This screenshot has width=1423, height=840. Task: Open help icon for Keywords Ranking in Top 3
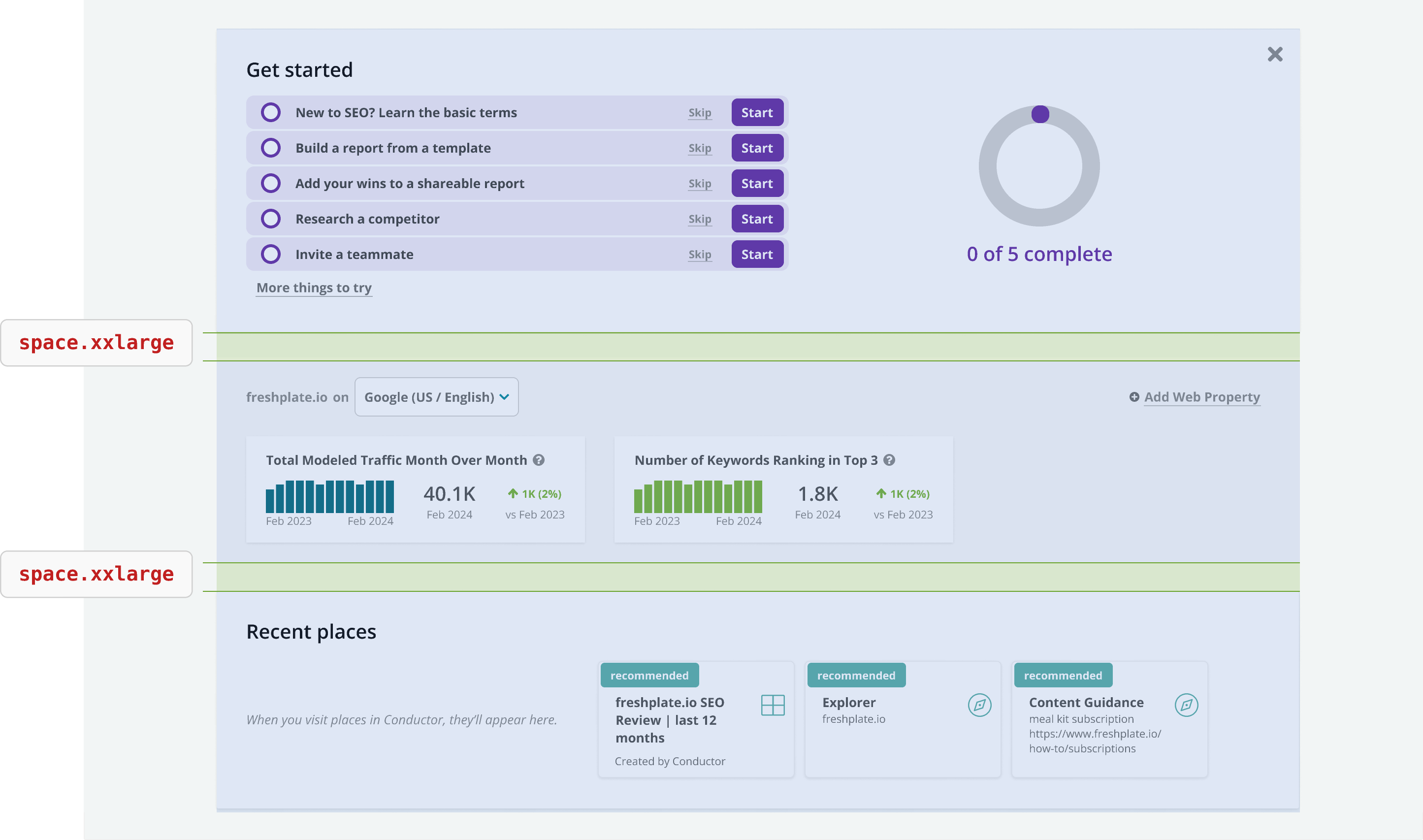click(889, 460)
